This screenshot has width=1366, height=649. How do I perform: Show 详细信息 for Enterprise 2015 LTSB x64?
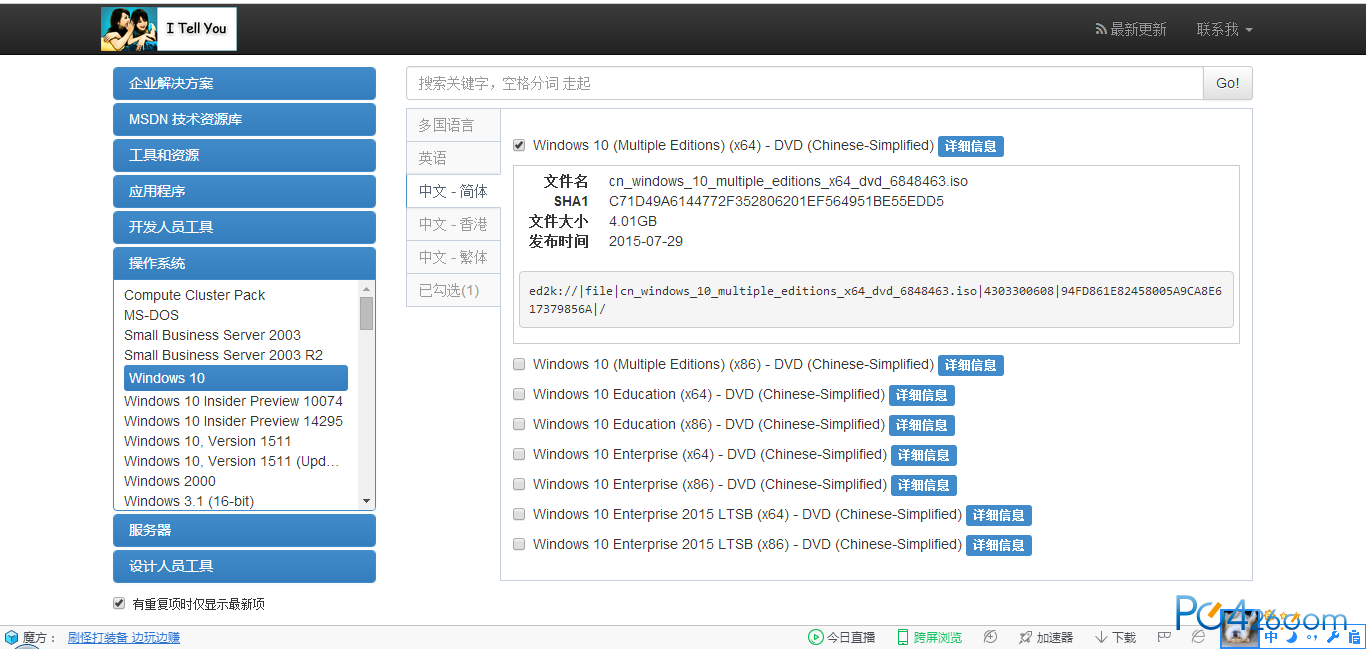click(999, 515)
